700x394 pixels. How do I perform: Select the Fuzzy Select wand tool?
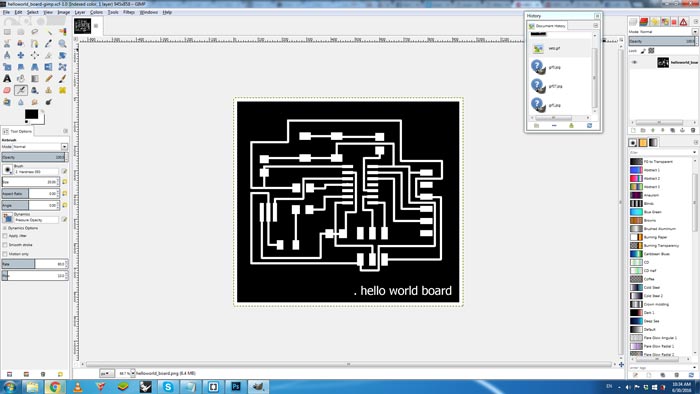pyautogui.click(x=49, y=32)
